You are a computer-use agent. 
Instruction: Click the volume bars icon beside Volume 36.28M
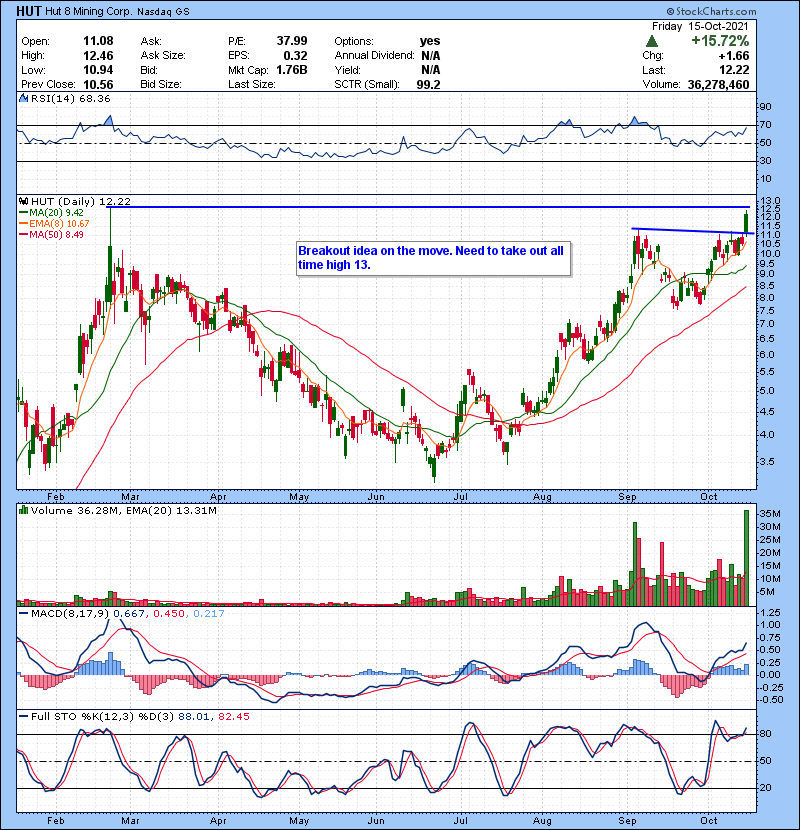click(24, 510)
